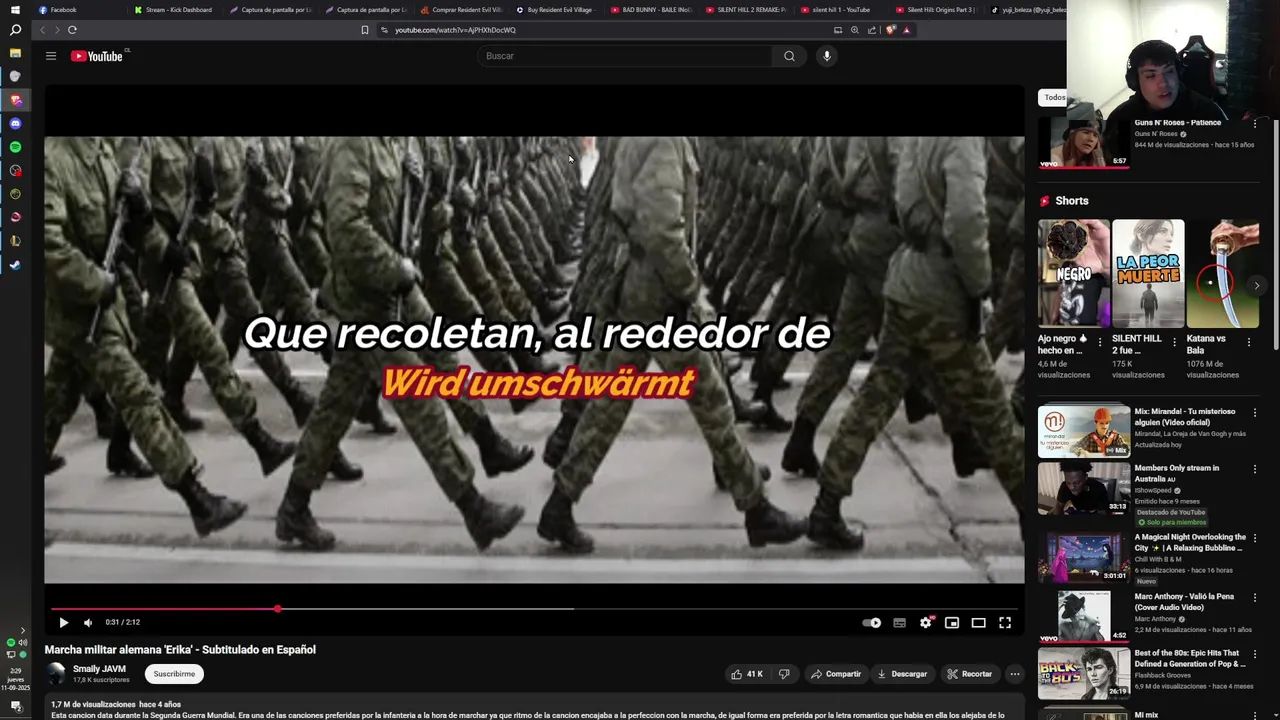
Task: Open the Recortar clip button
Action: (969, 674)
